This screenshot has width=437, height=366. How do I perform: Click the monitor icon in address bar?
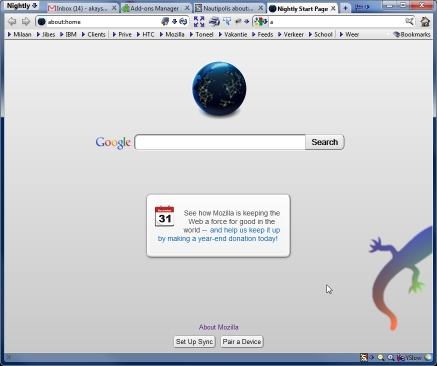(165, 22)
